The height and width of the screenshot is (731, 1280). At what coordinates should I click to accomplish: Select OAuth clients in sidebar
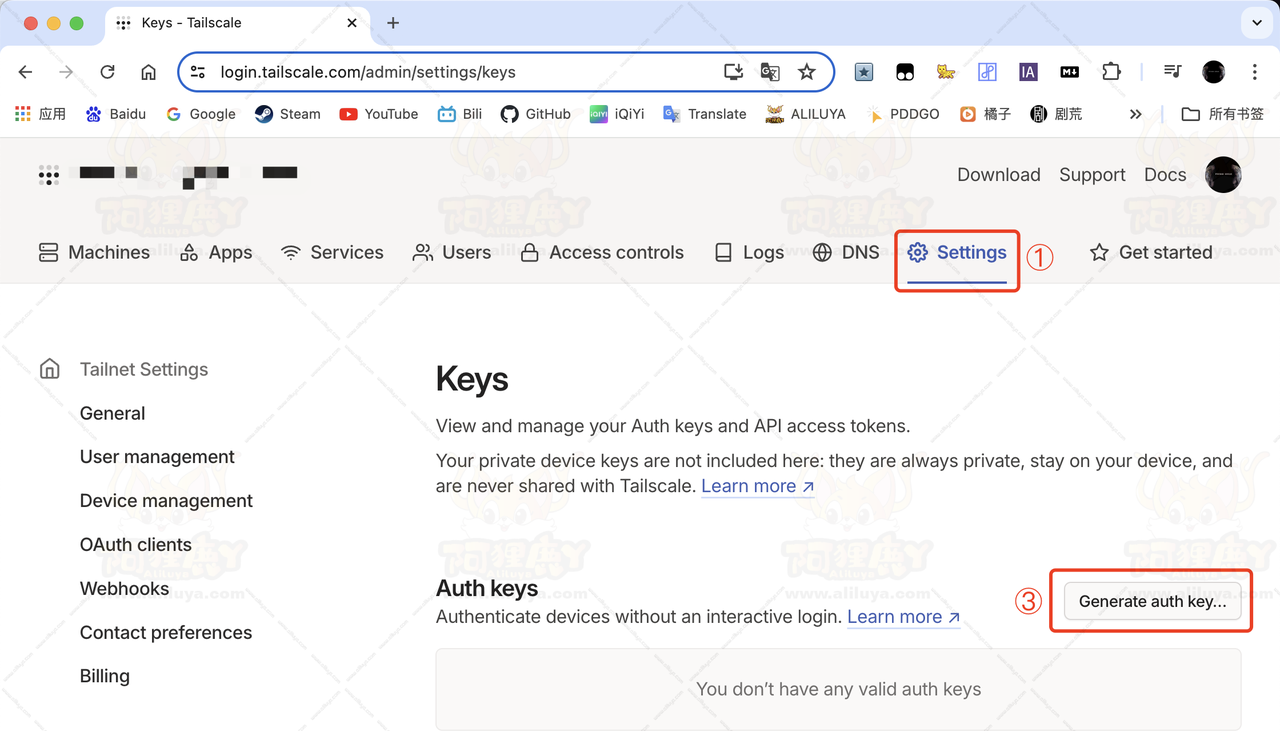[135, 545]
